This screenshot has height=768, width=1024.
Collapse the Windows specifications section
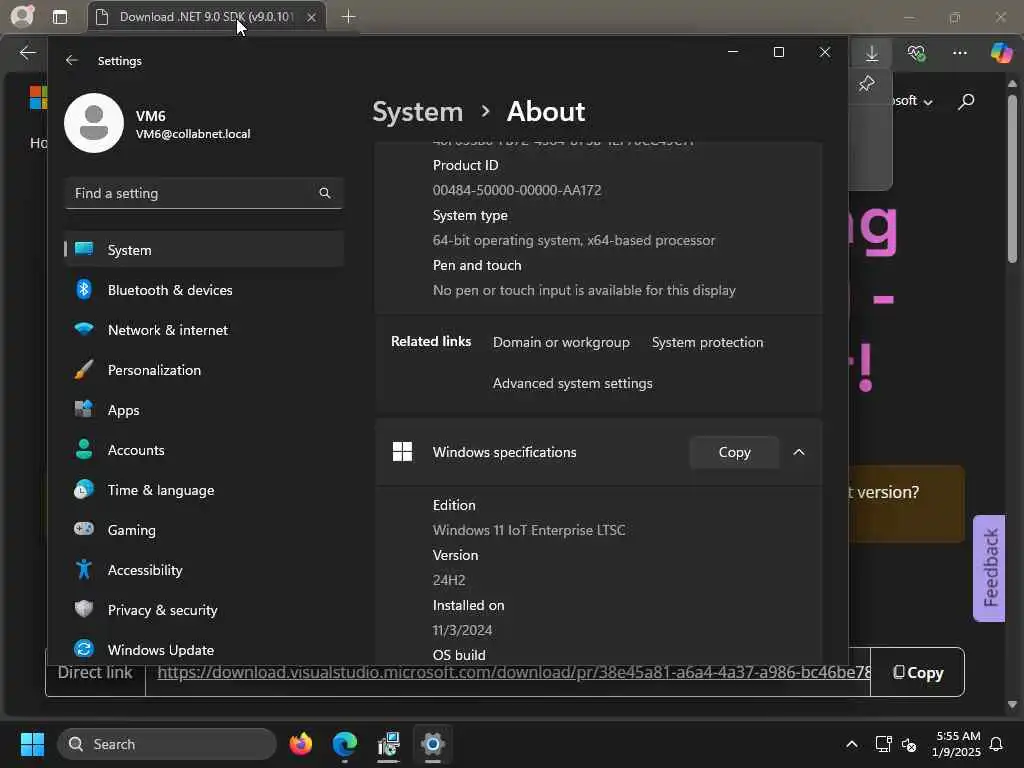(x=799, y=452)
